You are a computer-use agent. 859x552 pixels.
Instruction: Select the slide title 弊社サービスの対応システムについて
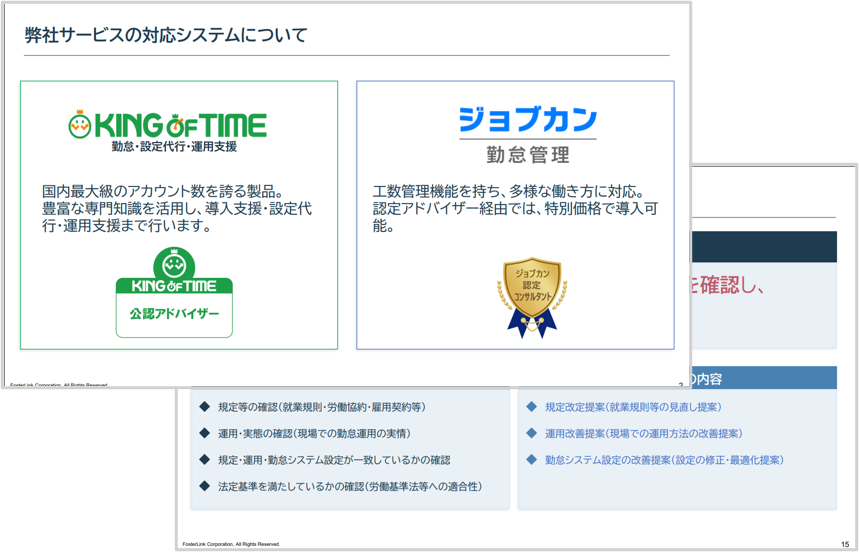tap(166, 36)
